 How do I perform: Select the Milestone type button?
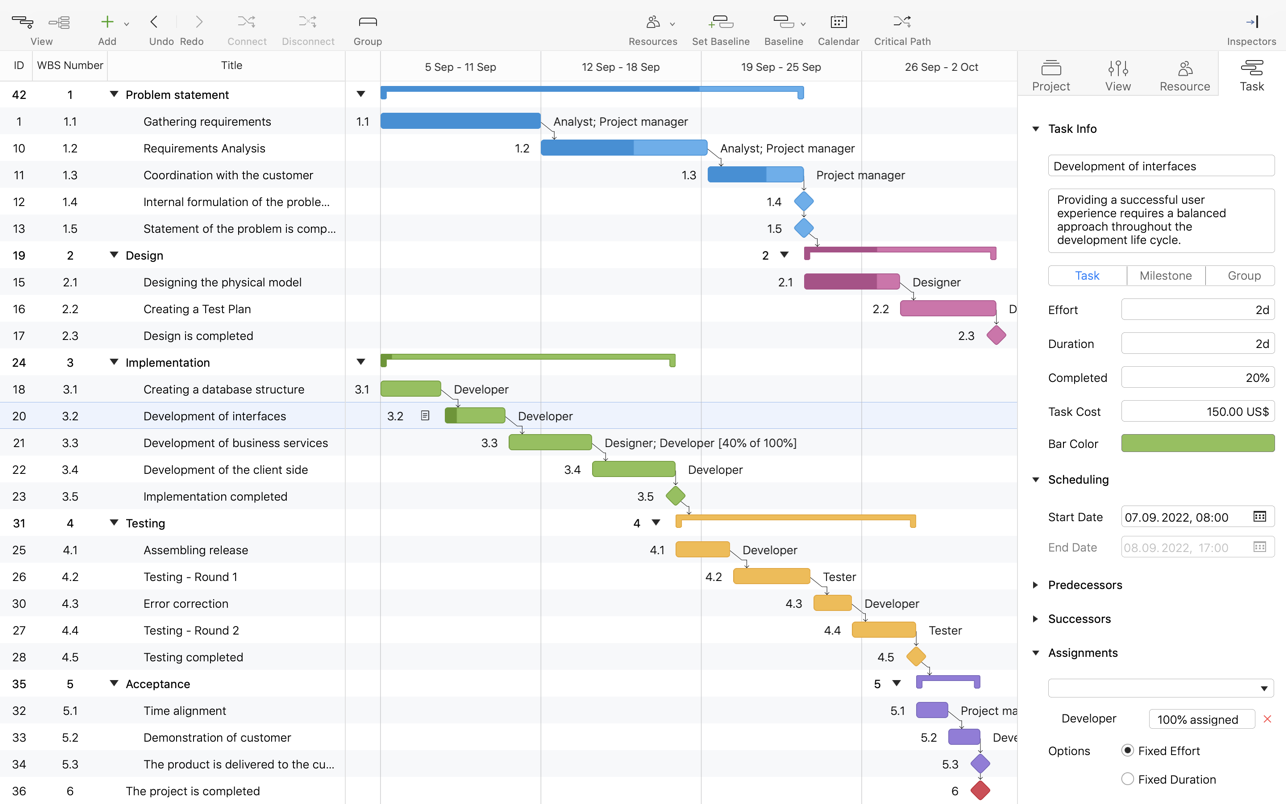1165,276
